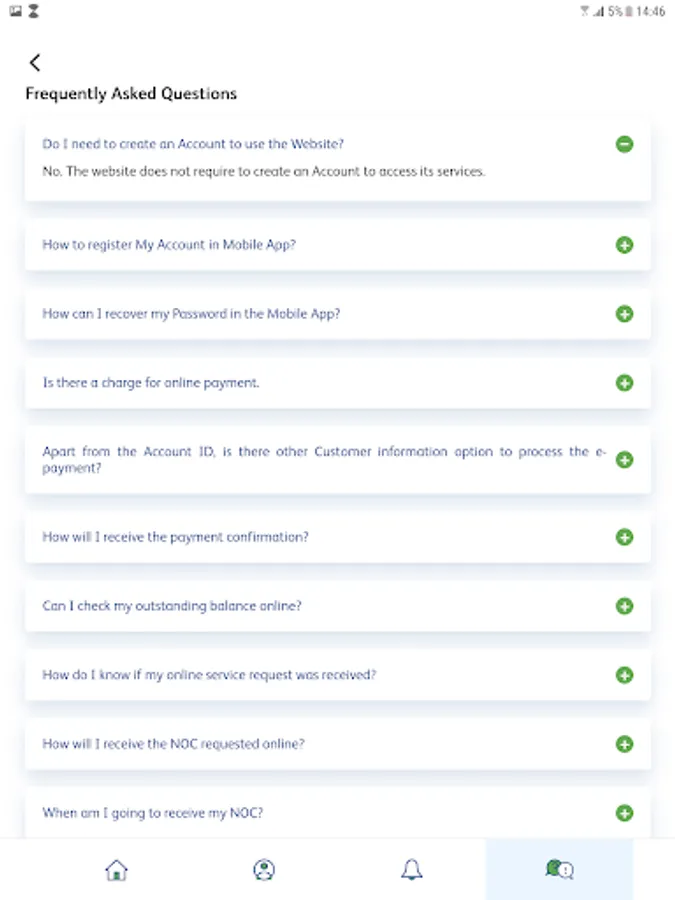The image size is (675, 900).
Task: Open the Home tab in bottom navigation
Action: (117, 870)
